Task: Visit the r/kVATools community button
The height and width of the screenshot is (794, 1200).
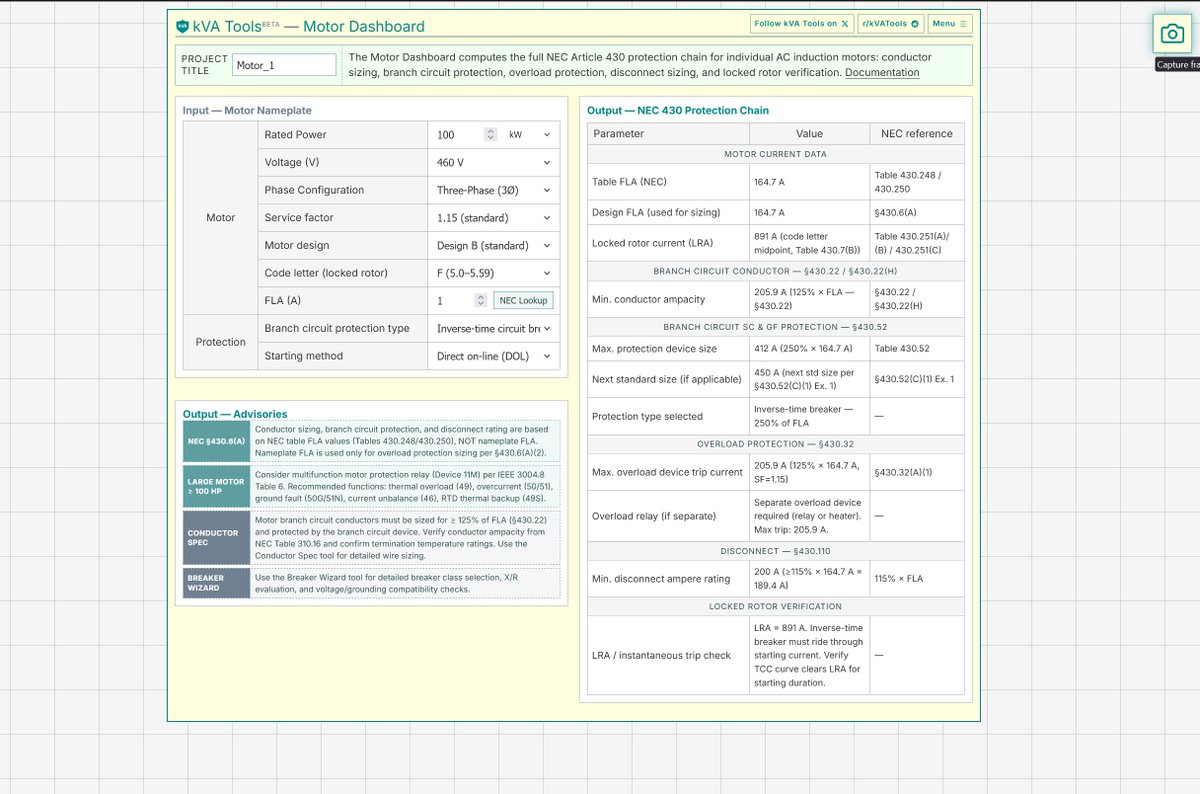Action: 890,24
